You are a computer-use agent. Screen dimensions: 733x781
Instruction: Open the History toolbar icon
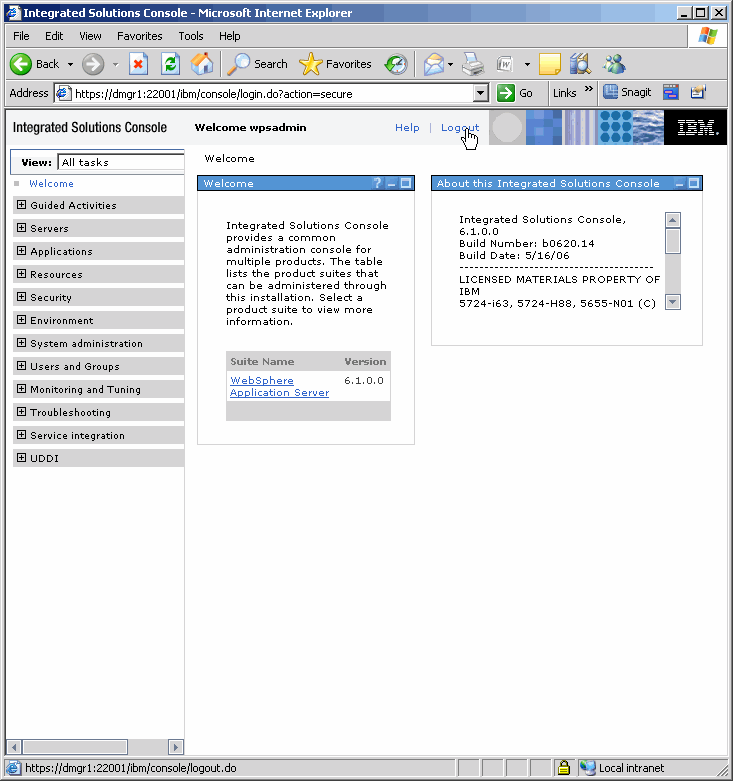[396, 64]
